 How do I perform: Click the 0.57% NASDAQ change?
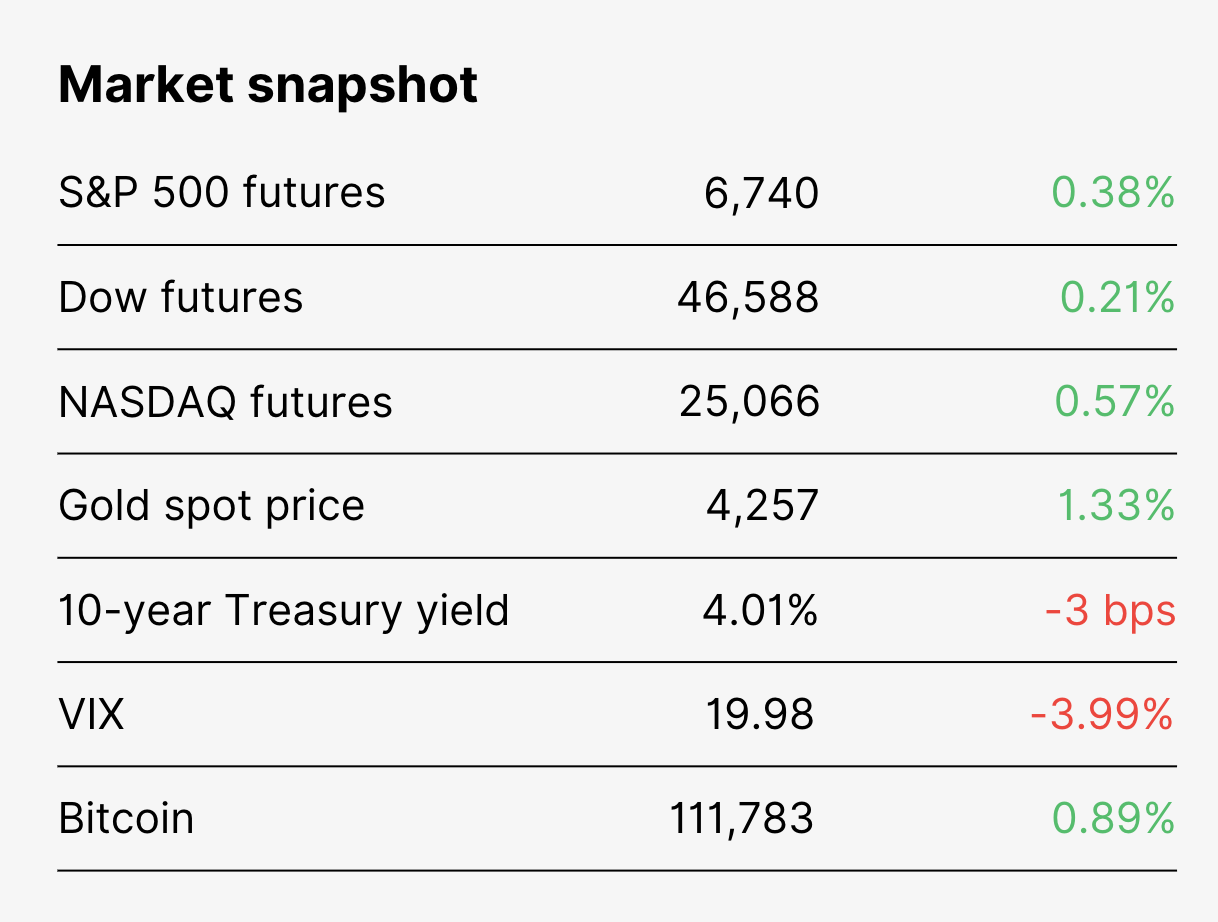tap(1115, 401)
